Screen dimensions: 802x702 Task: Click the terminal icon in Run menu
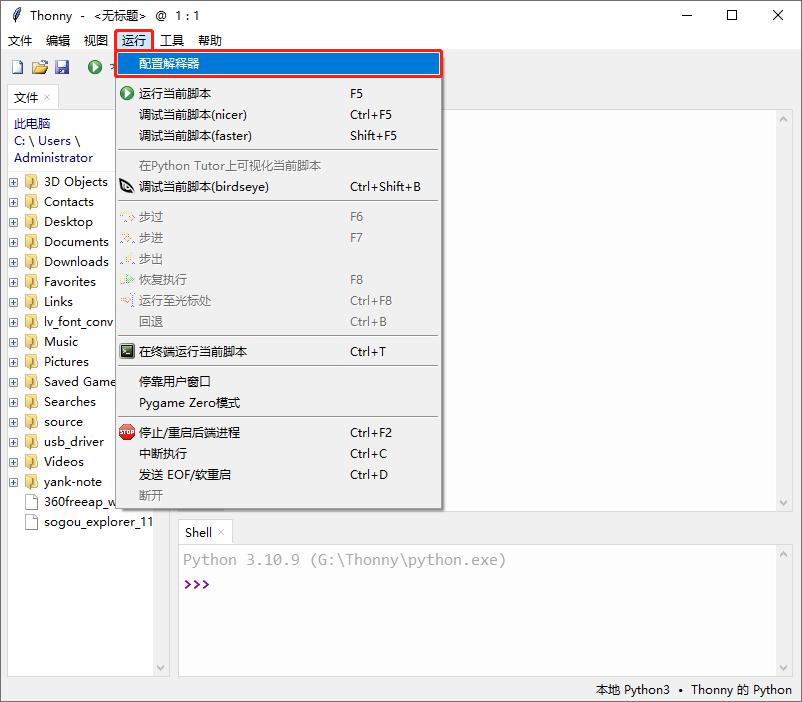[127, 352]
